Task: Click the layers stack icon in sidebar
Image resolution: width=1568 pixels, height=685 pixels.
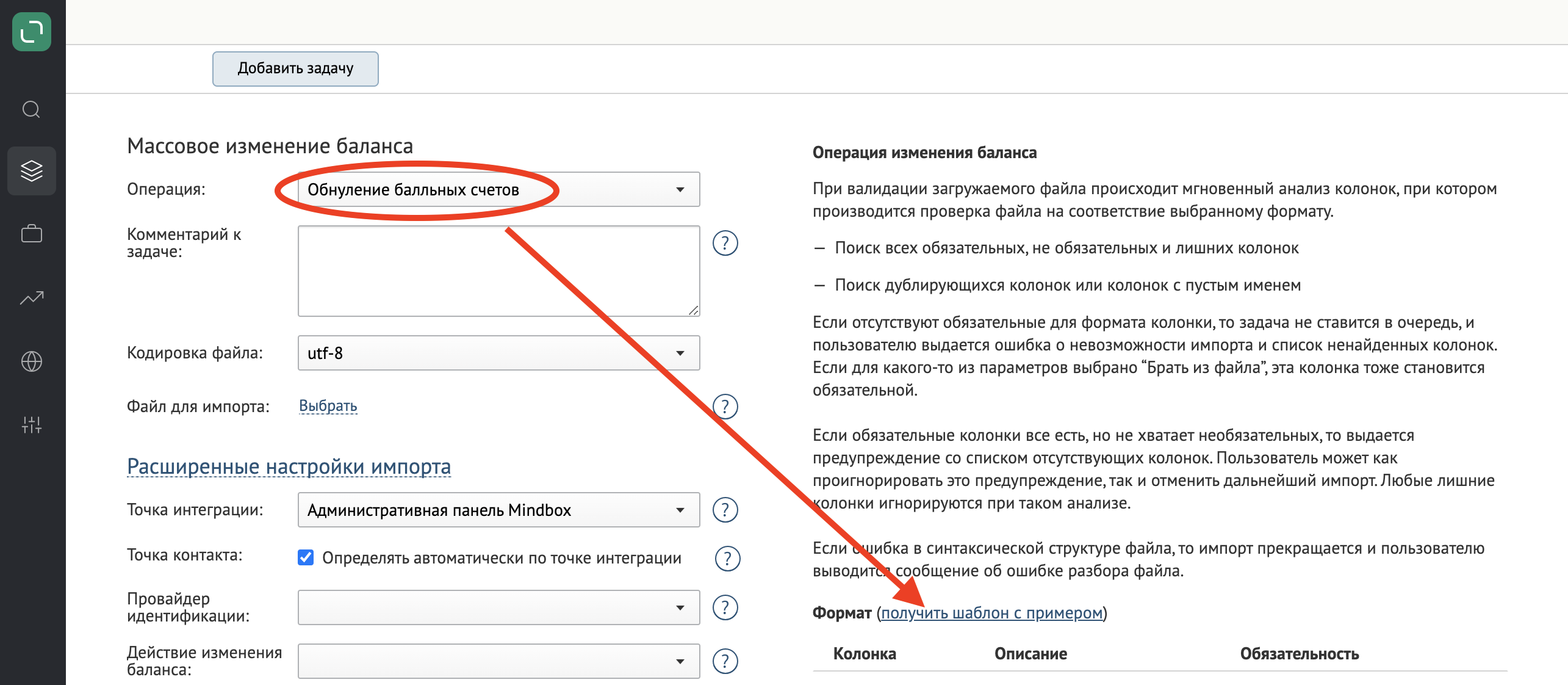Action: click(x=32, y=167)
